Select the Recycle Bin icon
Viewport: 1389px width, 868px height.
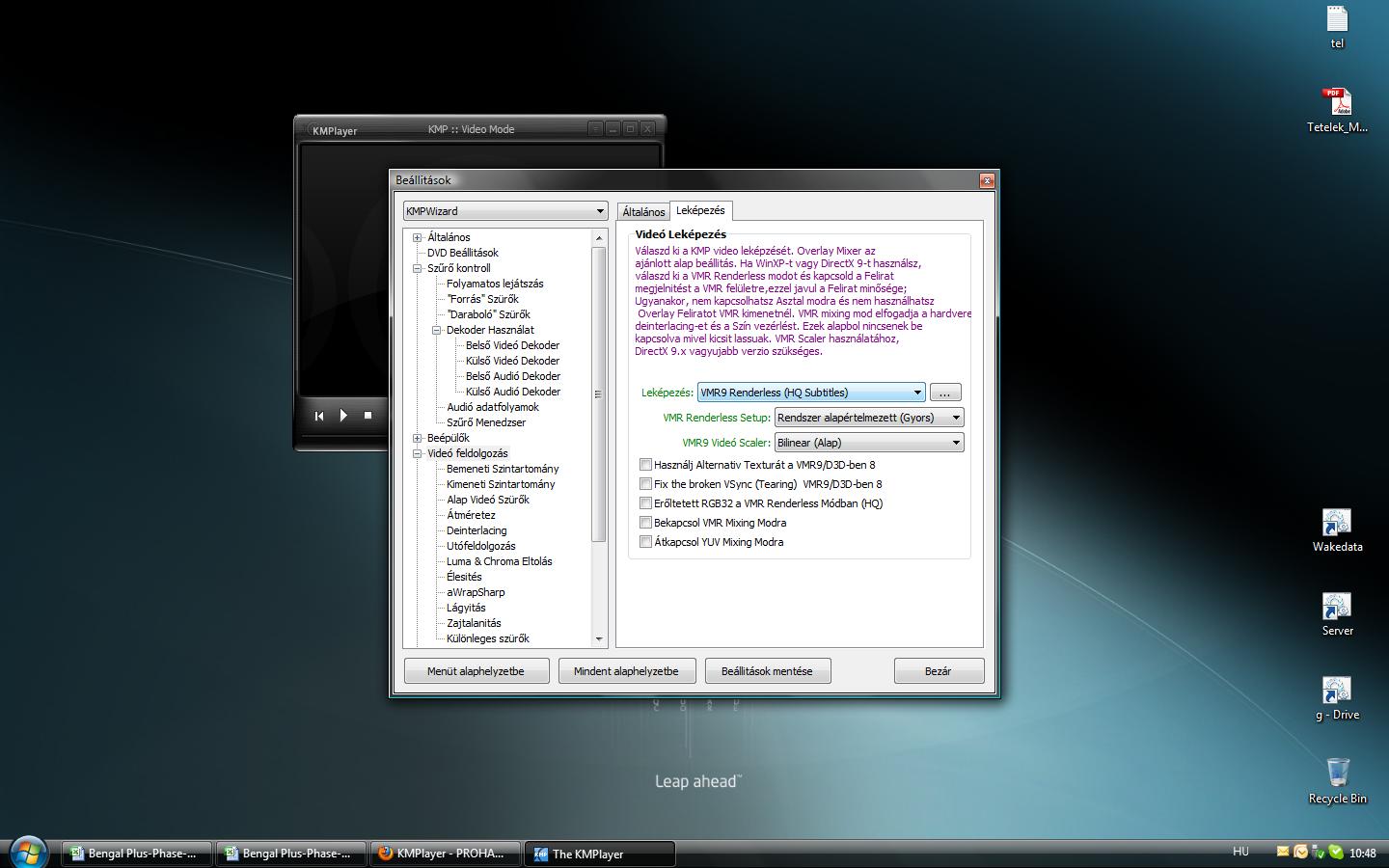click(x=1337, y=782)
